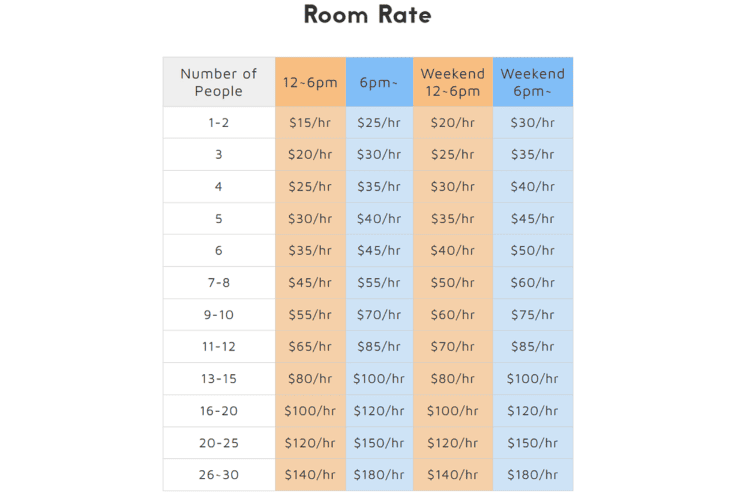740x492 pixels.
Task: Select $65/hr rate for 11-12 people
Action: tap(311, 347)
